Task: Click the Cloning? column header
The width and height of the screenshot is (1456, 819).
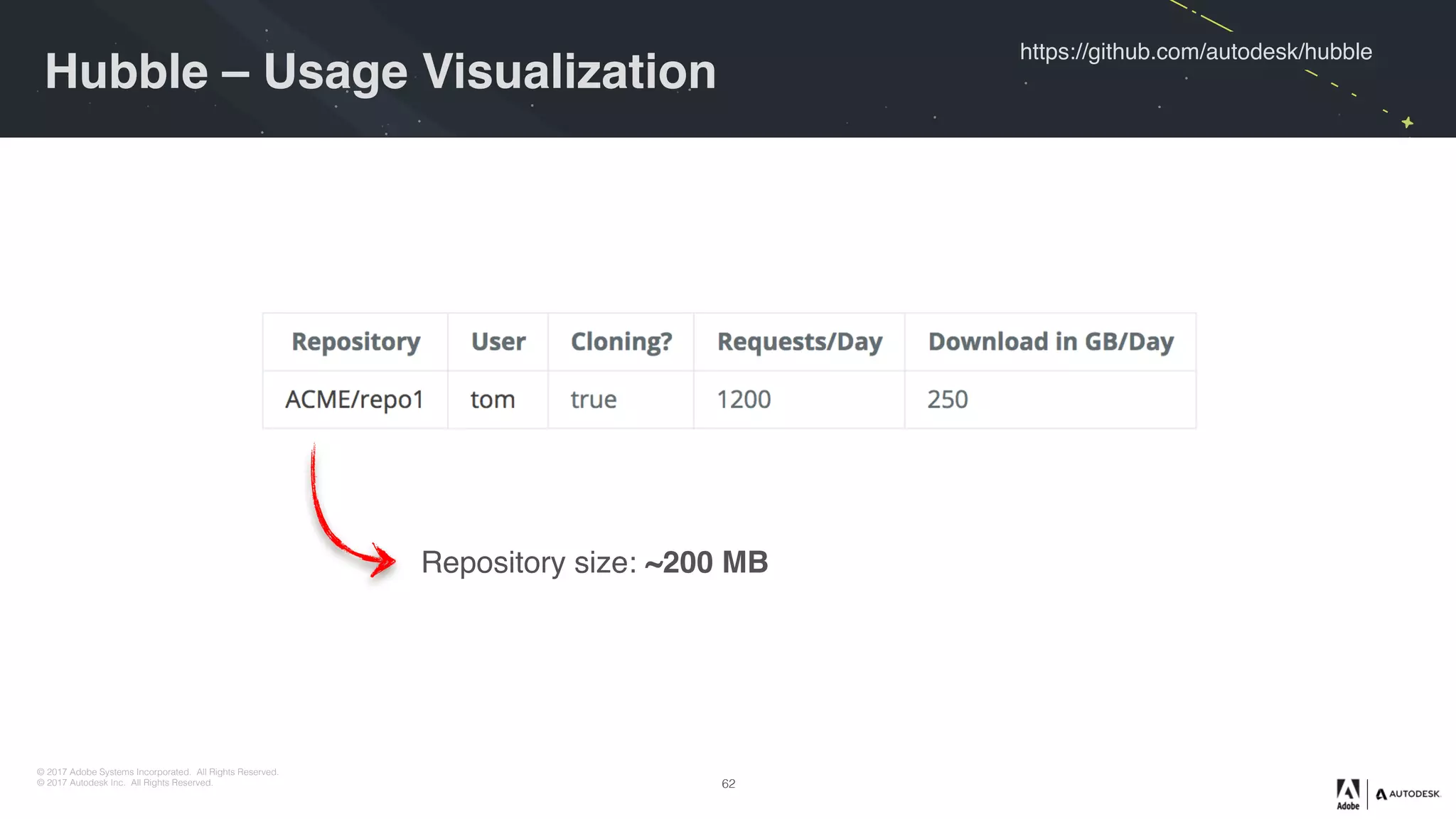Action: [621, 342]
